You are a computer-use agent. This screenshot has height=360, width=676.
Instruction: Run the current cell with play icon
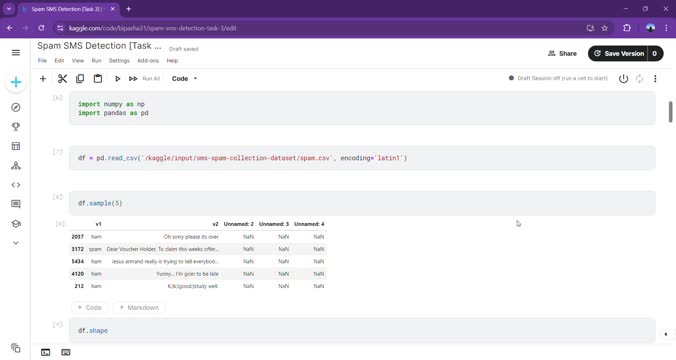coord(117,78)
